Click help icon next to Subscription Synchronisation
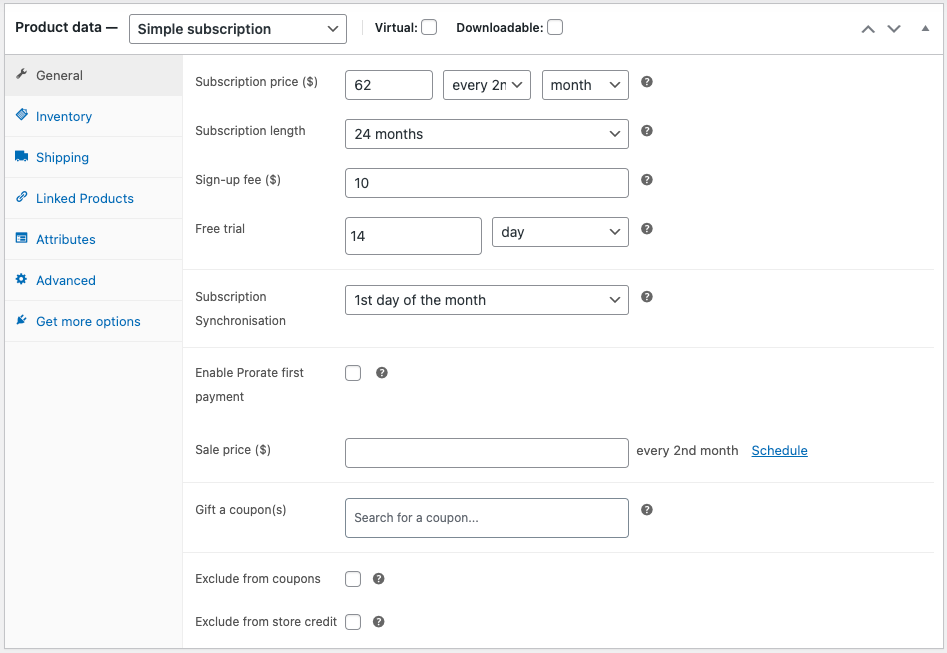Screen dimensions: 947x653 pyautogui.click(x=646, y=297)
